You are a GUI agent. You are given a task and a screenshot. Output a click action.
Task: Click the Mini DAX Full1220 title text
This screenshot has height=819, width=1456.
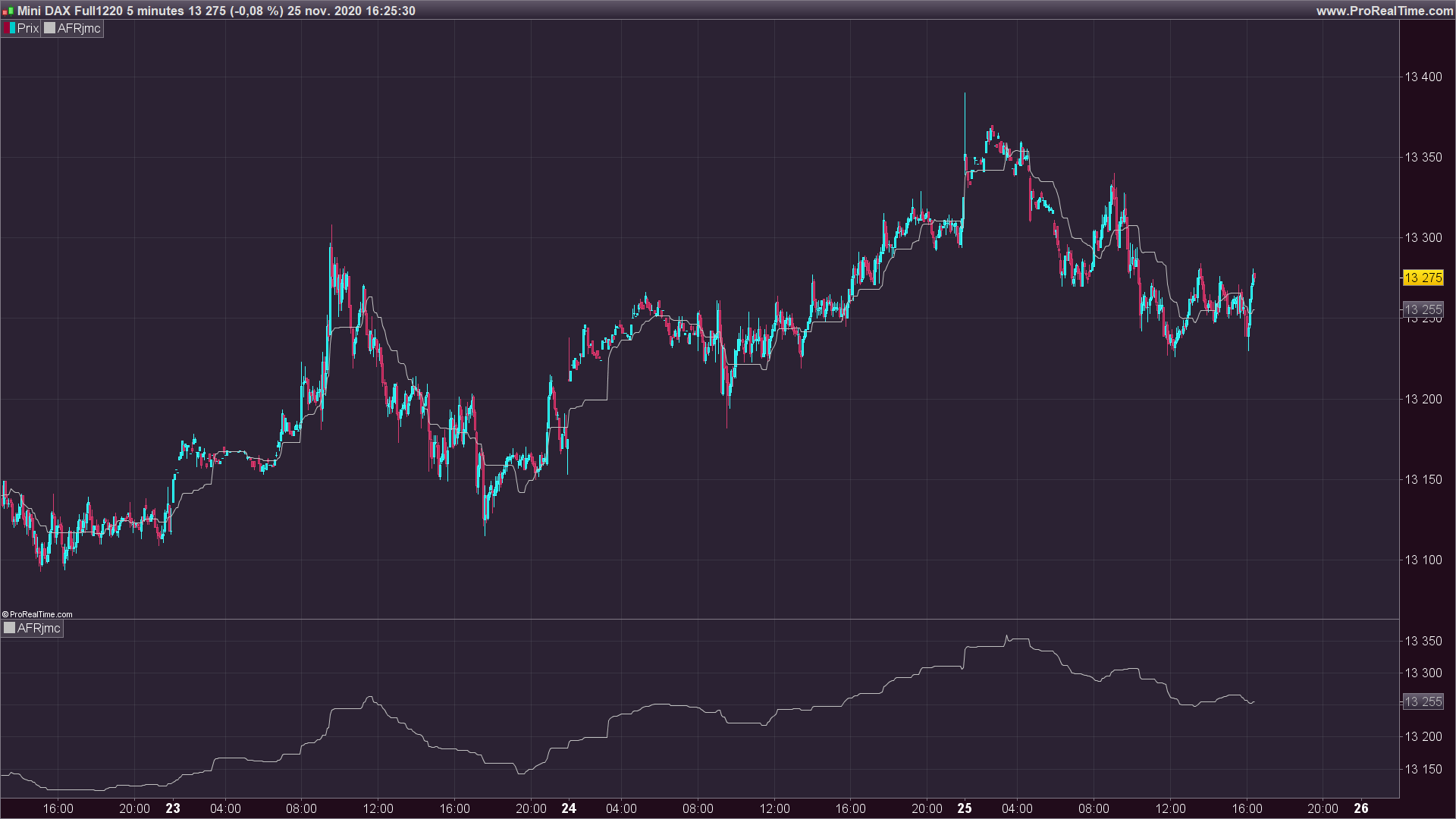pos(70,11)
